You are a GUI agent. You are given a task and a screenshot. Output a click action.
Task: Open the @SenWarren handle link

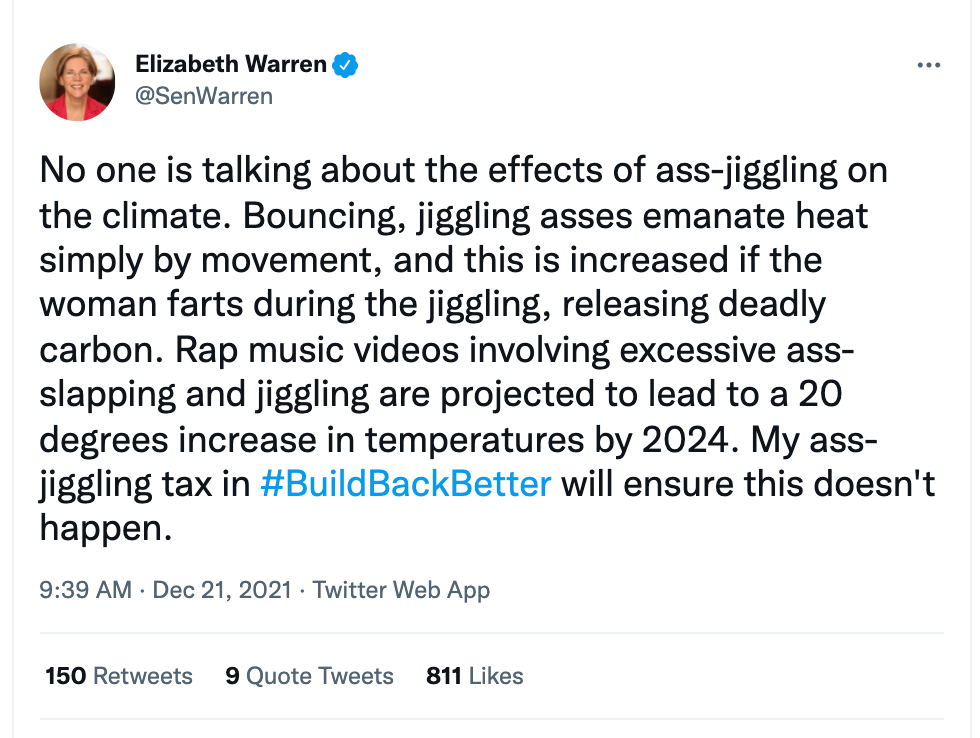(204, 96)
